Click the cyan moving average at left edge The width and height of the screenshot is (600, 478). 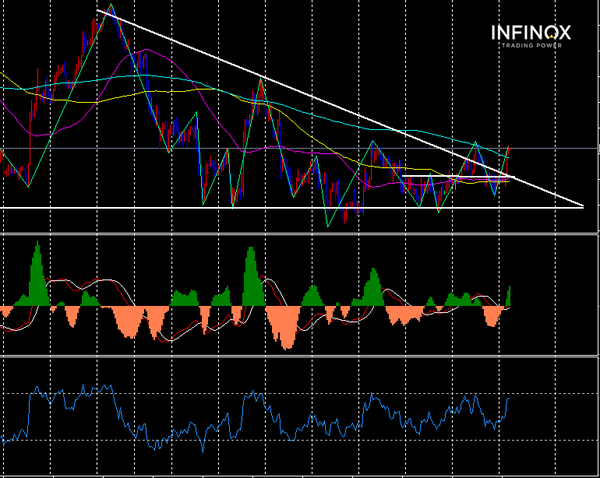point(4,87)
